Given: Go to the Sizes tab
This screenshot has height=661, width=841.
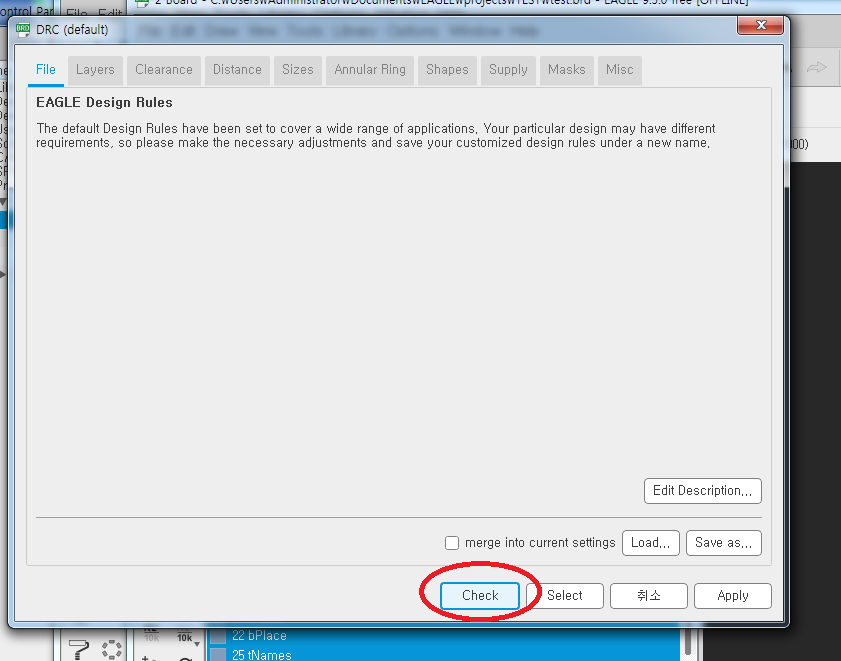Looking at the screenshot, I should tap(298, 70).
